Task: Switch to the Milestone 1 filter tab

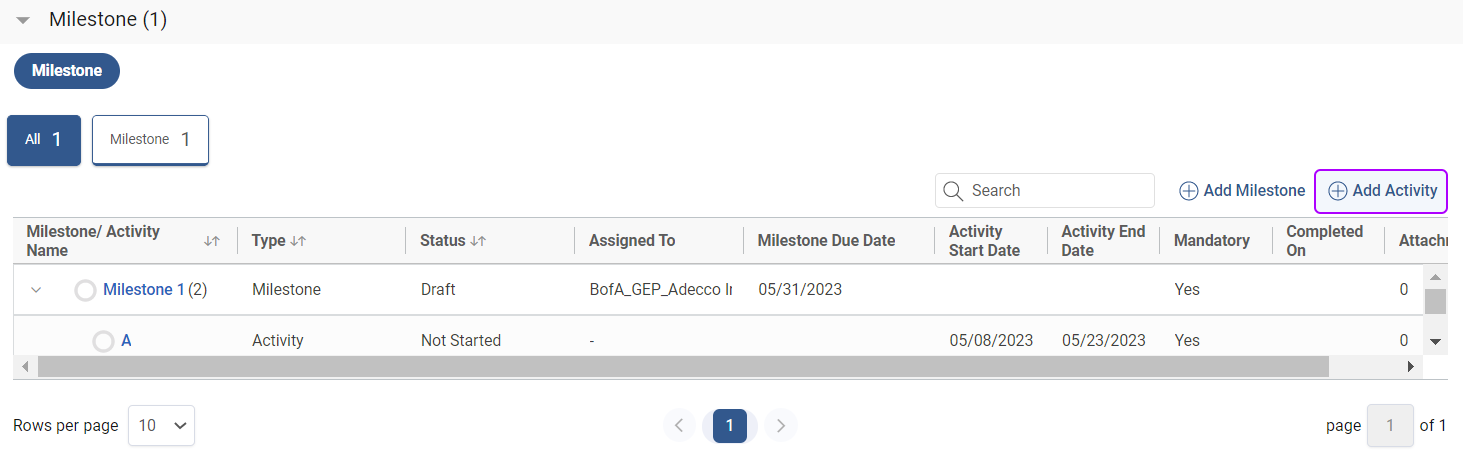Action: (x=150, y=140)
